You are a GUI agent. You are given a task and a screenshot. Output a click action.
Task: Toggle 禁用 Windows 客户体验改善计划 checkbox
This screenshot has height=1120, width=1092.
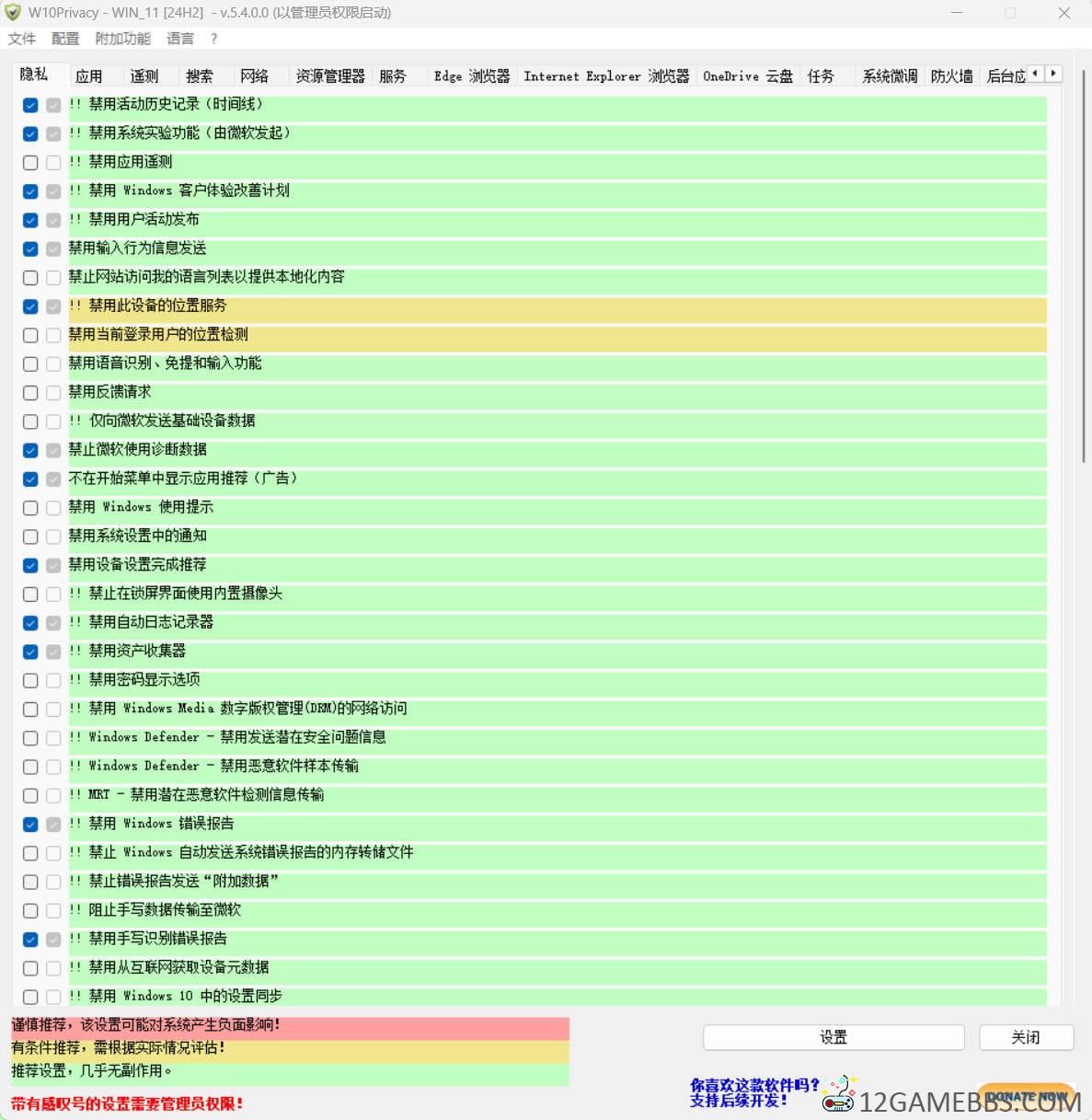(30, 191)
